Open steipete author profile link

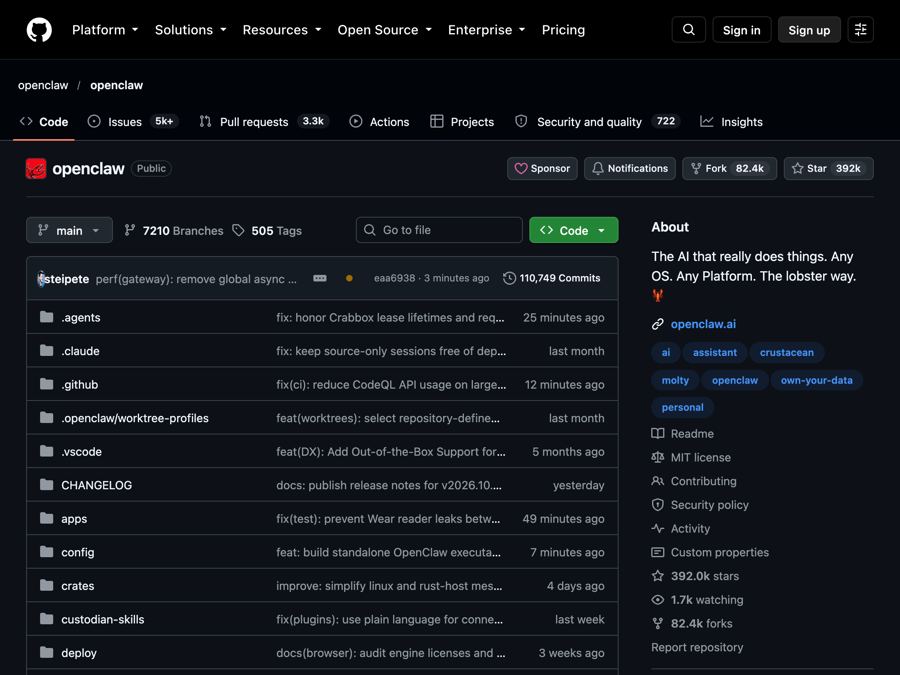coord(67,279)
